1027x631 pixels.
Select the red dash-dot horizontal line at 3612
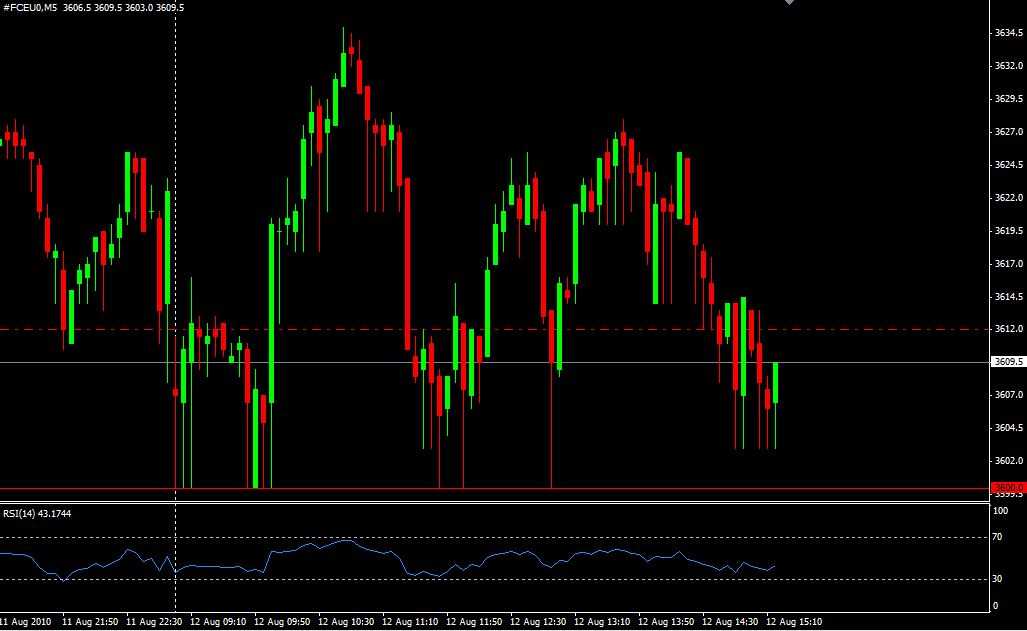click(x=495, y=329)
